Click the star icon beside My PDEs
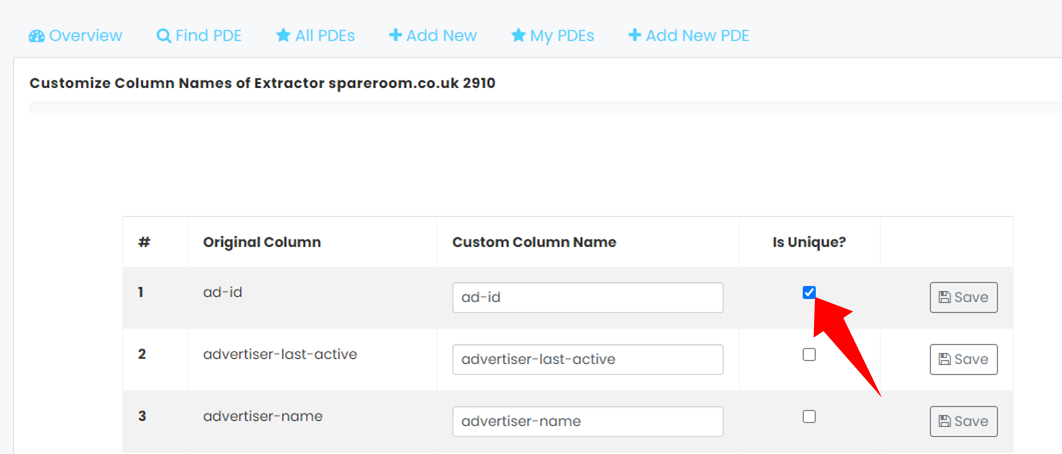 [x=518, y=35]
